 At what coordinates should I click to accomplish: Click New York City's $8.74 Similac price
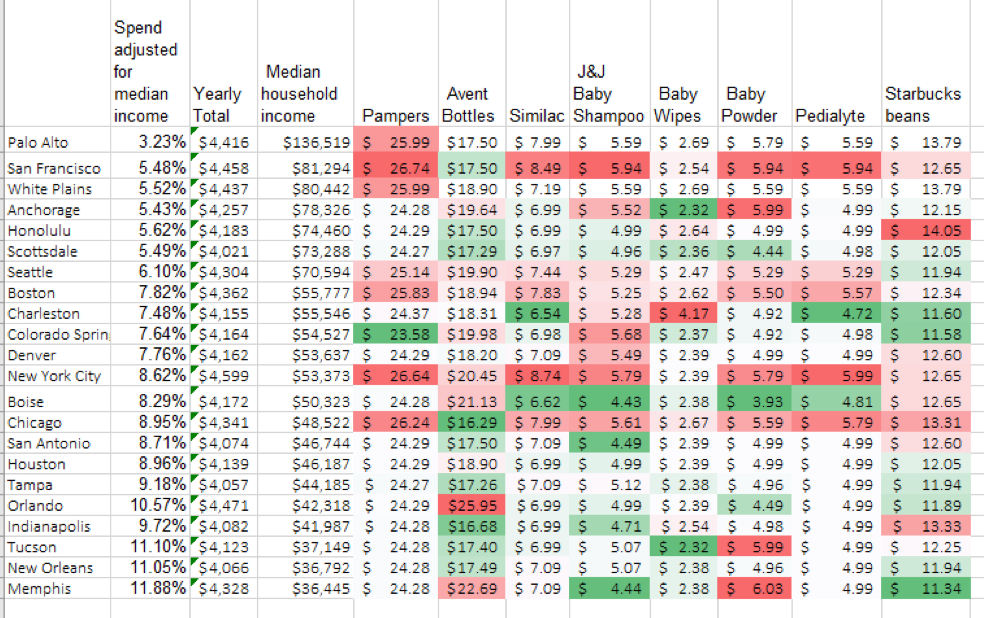[x=537, y=375]
